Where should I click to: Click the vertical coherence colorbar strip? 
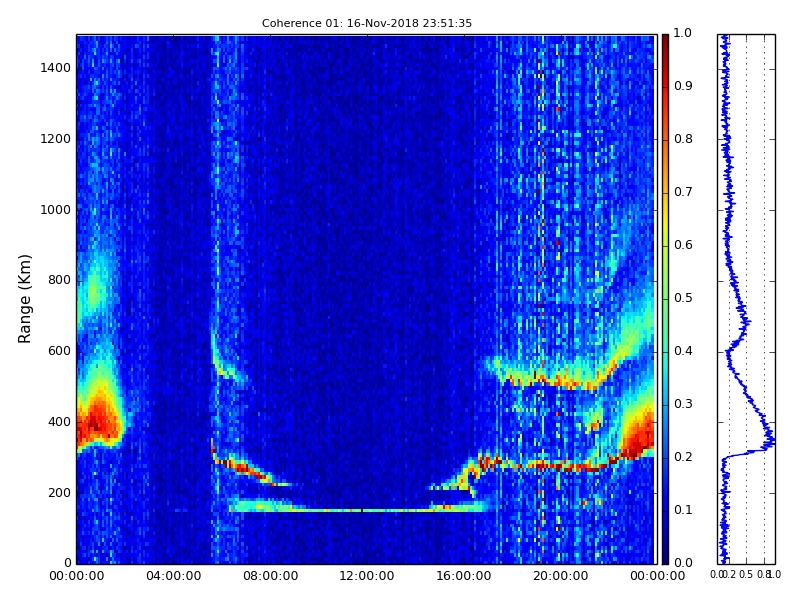665,299
